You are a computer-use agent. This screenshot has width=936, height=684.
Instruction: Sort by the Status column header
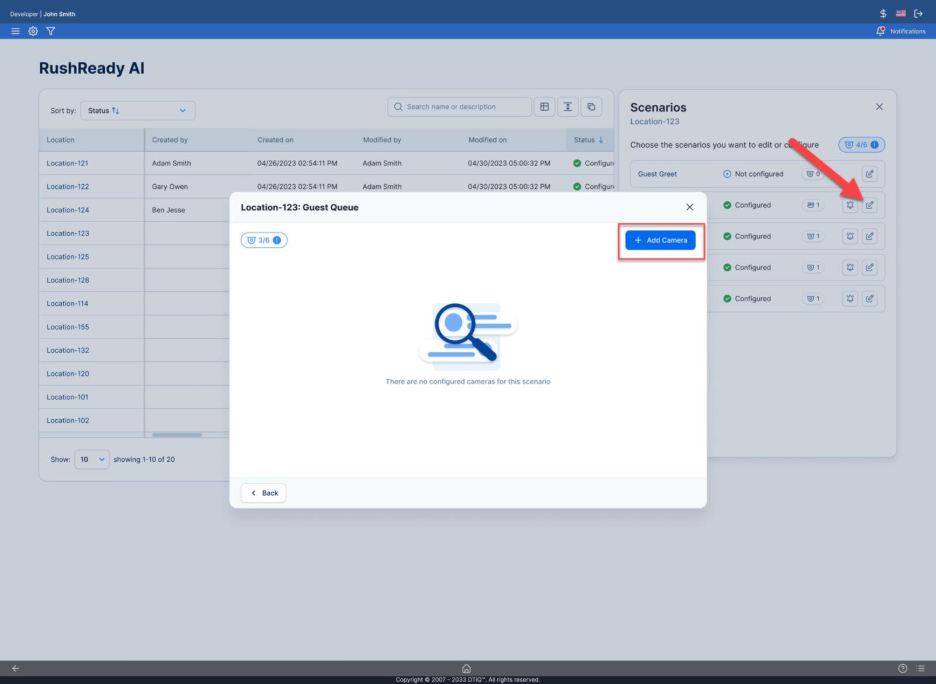coord(588,140)
